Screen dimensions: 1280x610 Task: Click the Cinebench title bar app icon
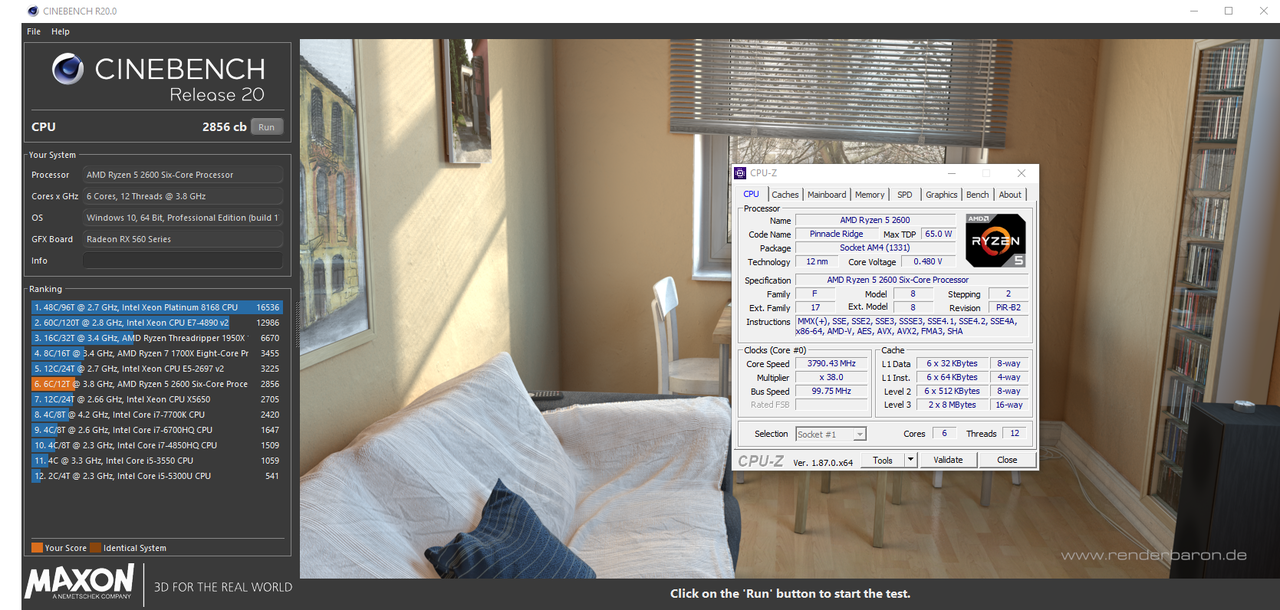tap(34, 11)
